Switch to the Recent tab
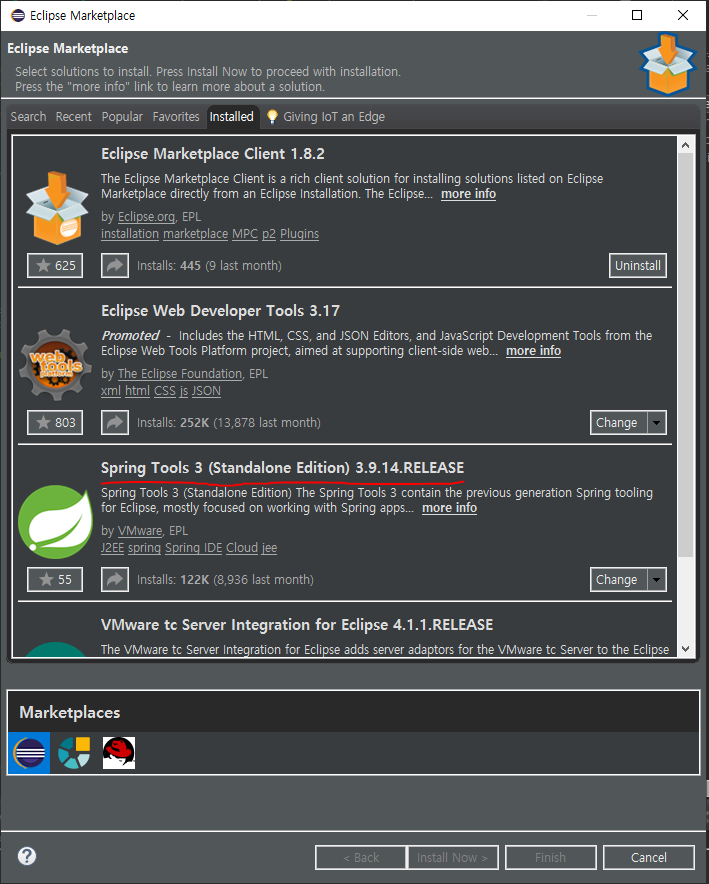Screen dimensions: 709x884 [x=73, y=117]
